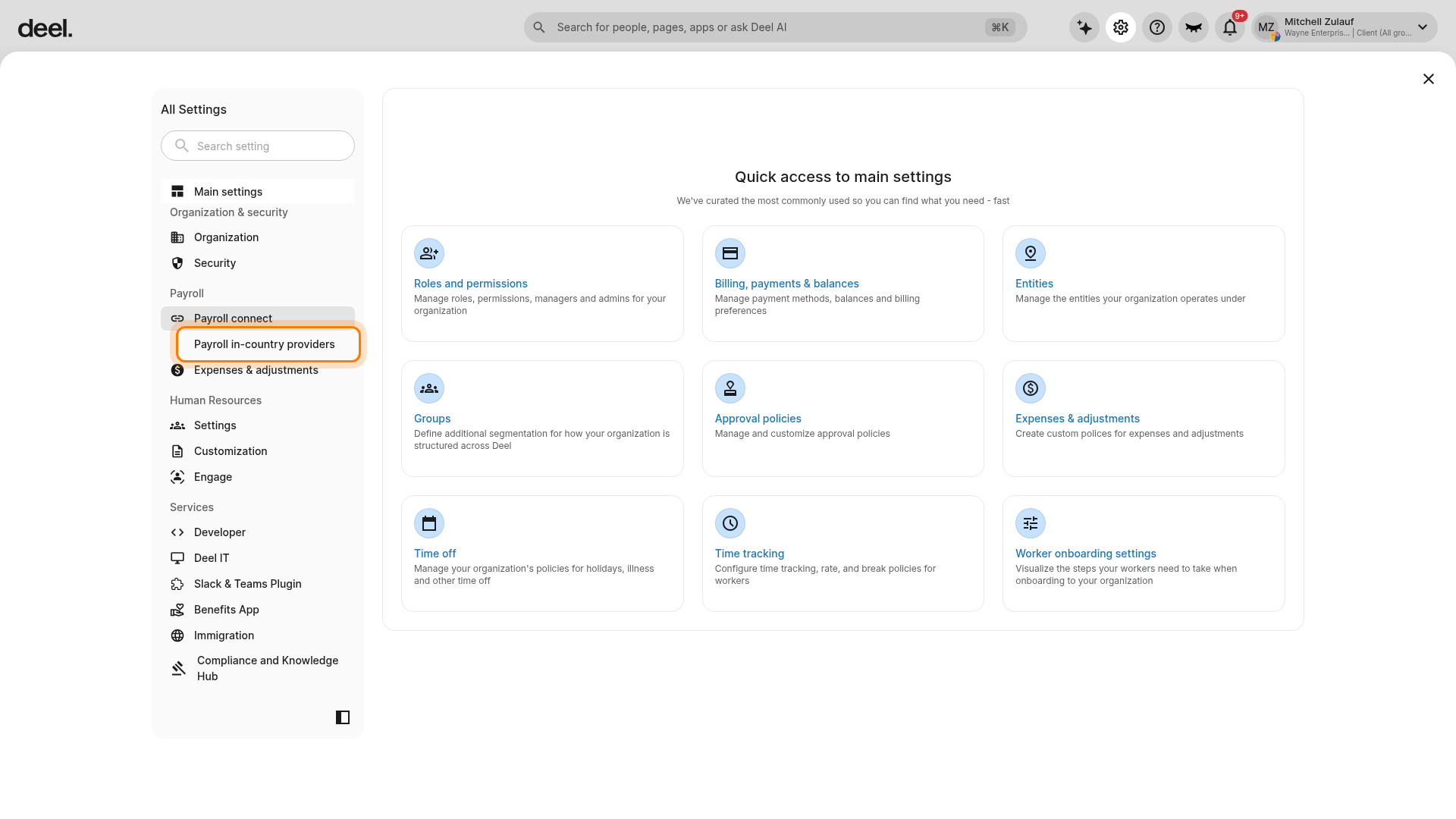The height and width of the screenshot is (819, 1456).
Task: Open Approval policies link
Action: pyautogui.click(x=758, y=419)
